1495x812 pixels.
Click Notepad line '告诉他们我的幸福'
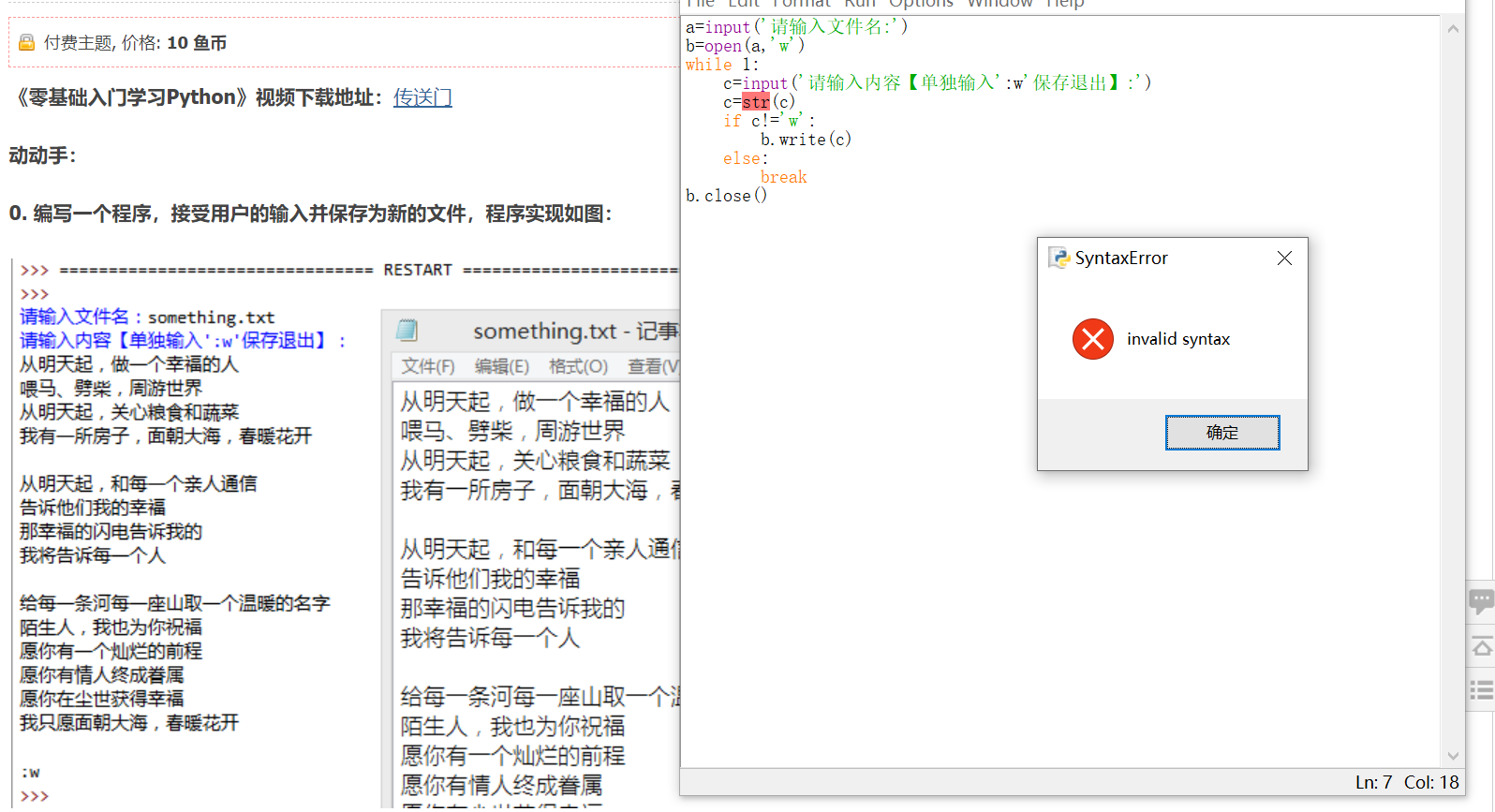[x=490, y=579]
